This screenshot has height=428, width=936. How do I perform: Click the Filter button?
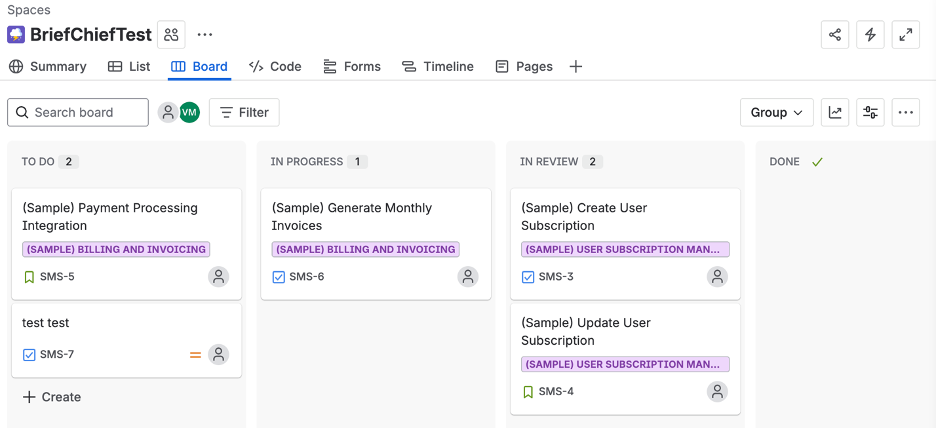click(x=244, y=112)
